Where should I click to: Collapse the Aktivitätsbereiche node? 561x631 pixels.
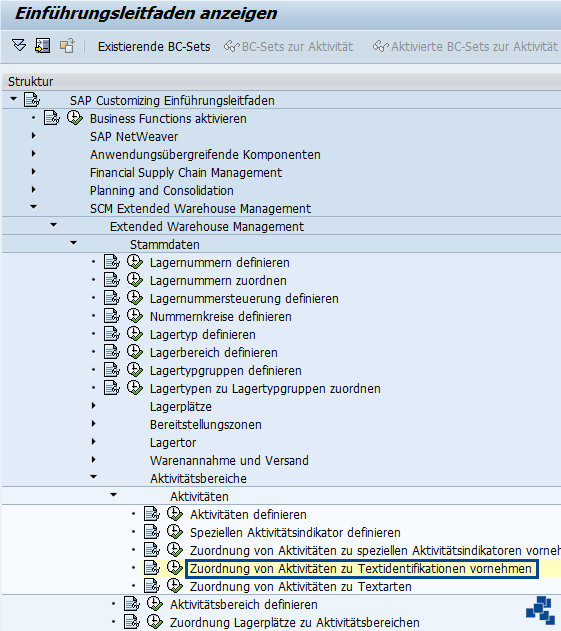tap(94, 477)
